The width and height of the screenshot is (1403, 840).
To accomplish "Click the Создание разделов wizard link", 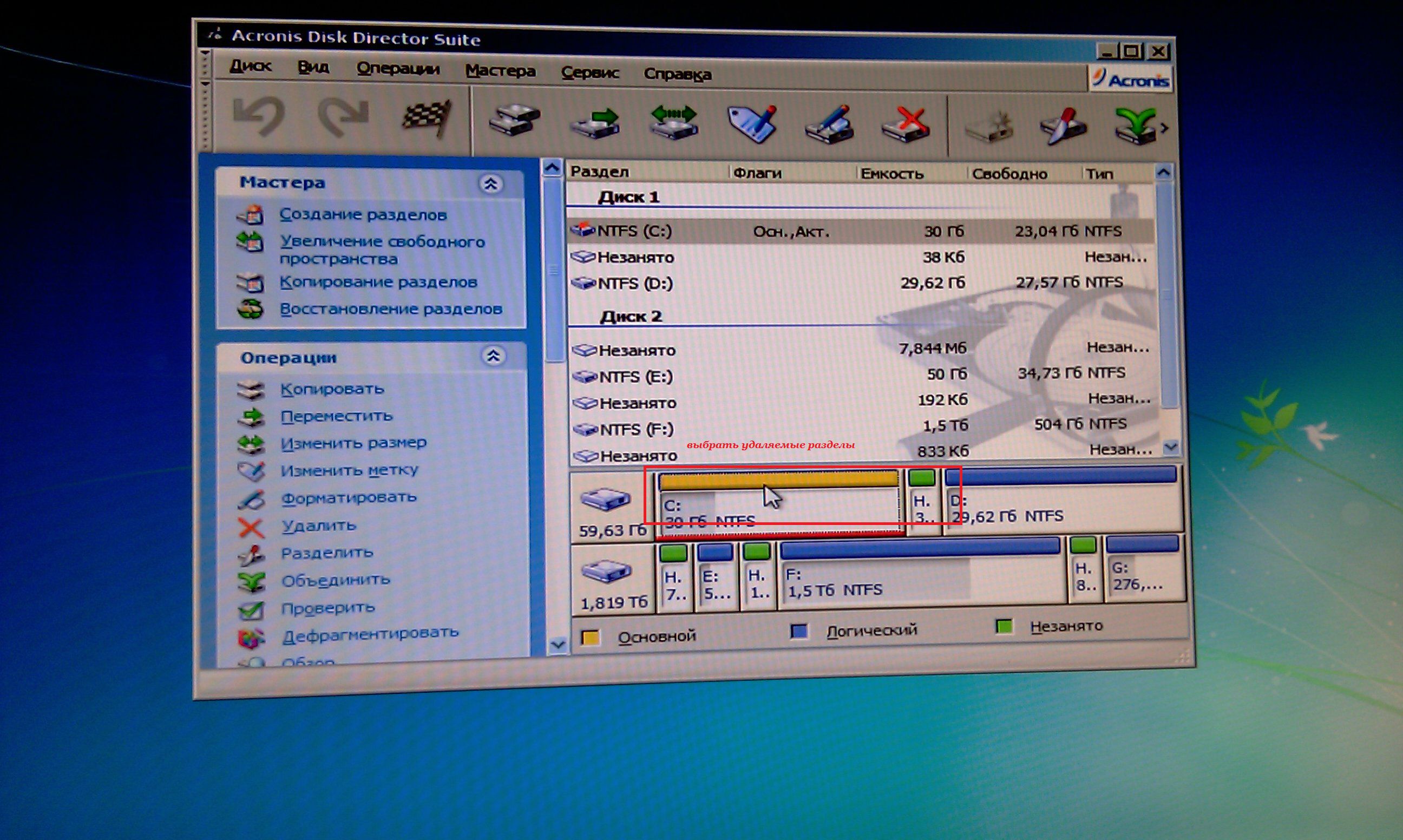I will pyautogui.click(x=363, y=214).
